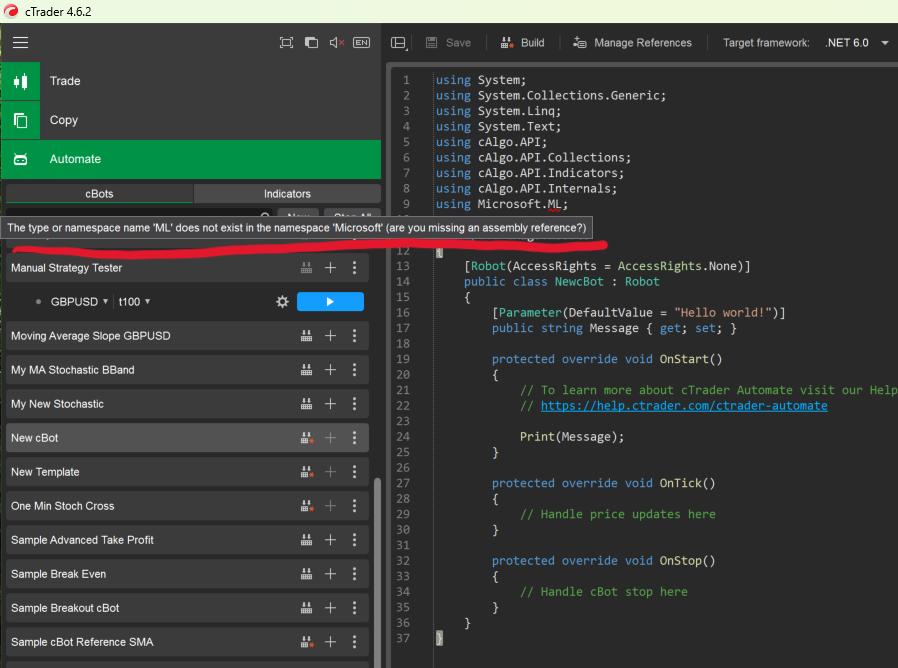Switch to the cBots tab
The image size is (898, 668).
(99, 194)
